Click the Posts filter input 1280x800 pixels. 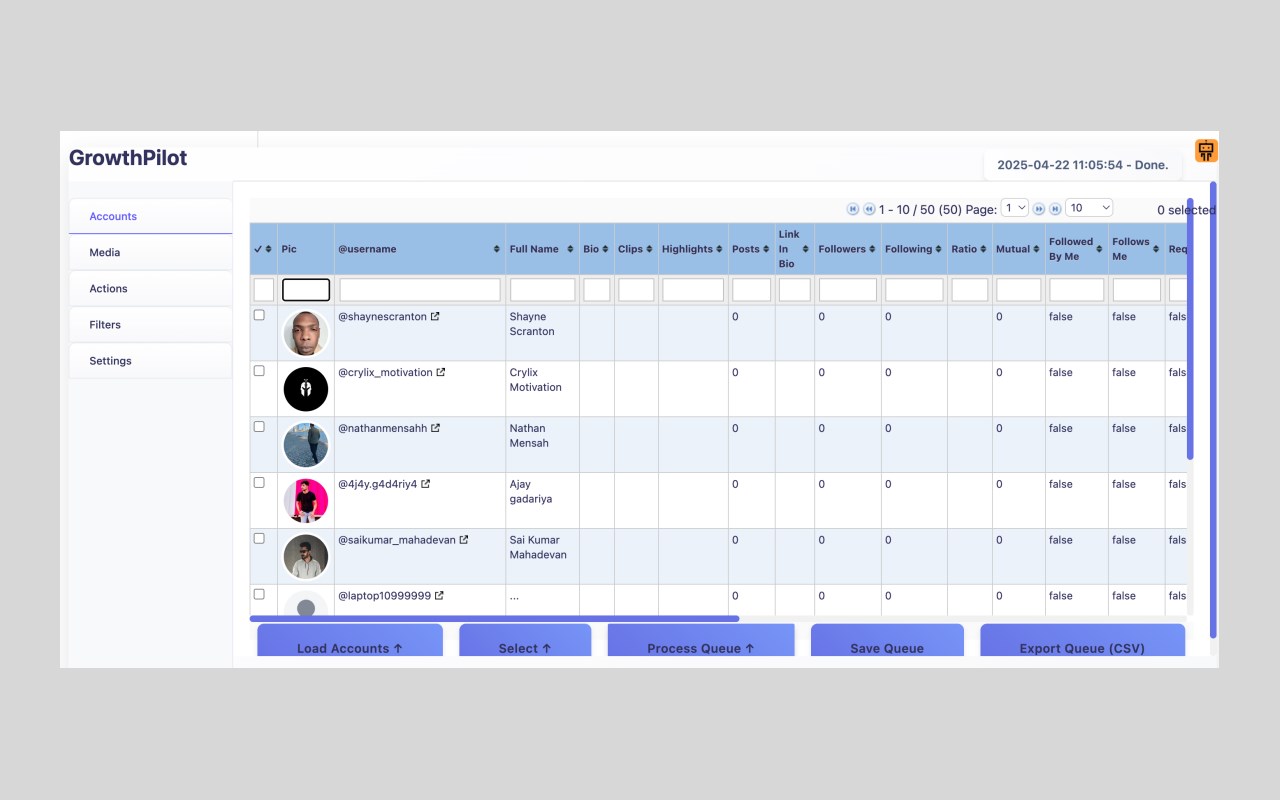tap(751, 290)
